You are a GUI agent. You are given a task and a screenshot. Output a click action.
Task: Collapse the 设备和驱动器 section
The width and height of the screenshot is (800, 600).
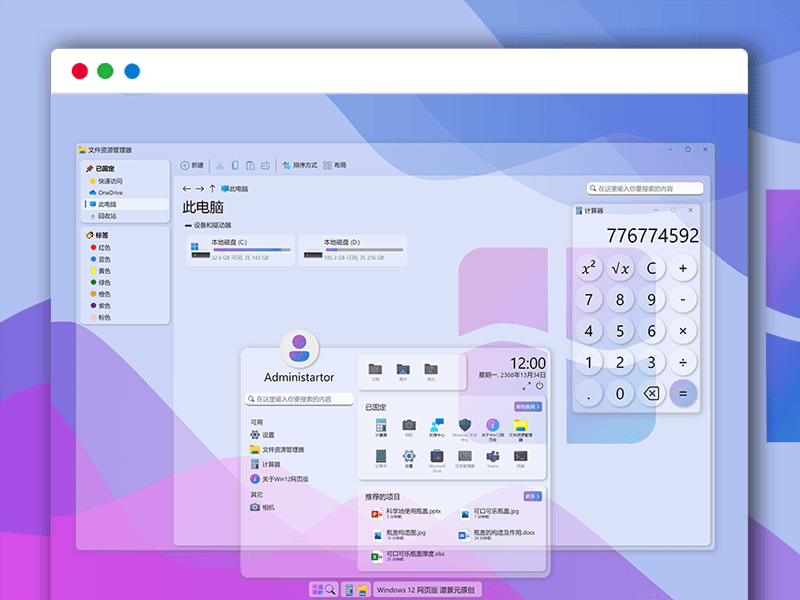coord(188,226)
